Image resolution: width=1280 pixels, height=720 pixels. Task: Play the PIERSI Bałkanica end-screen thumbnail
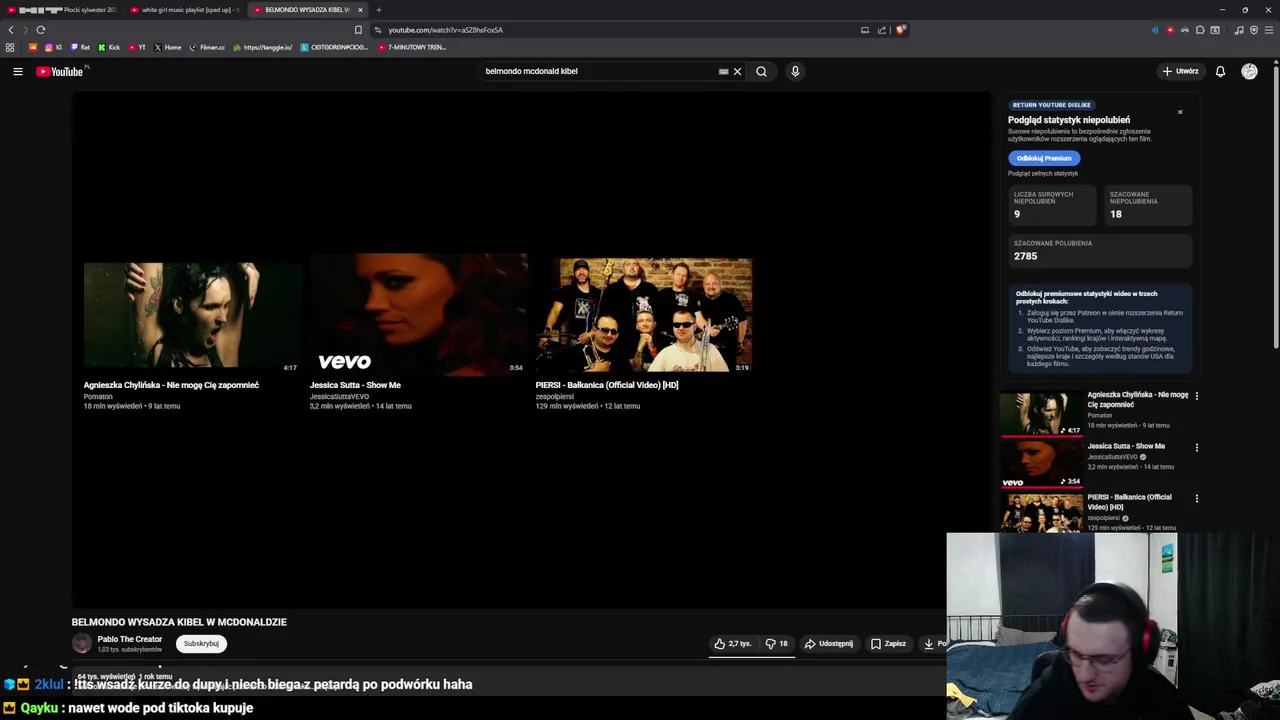click(x=644, y=315)
